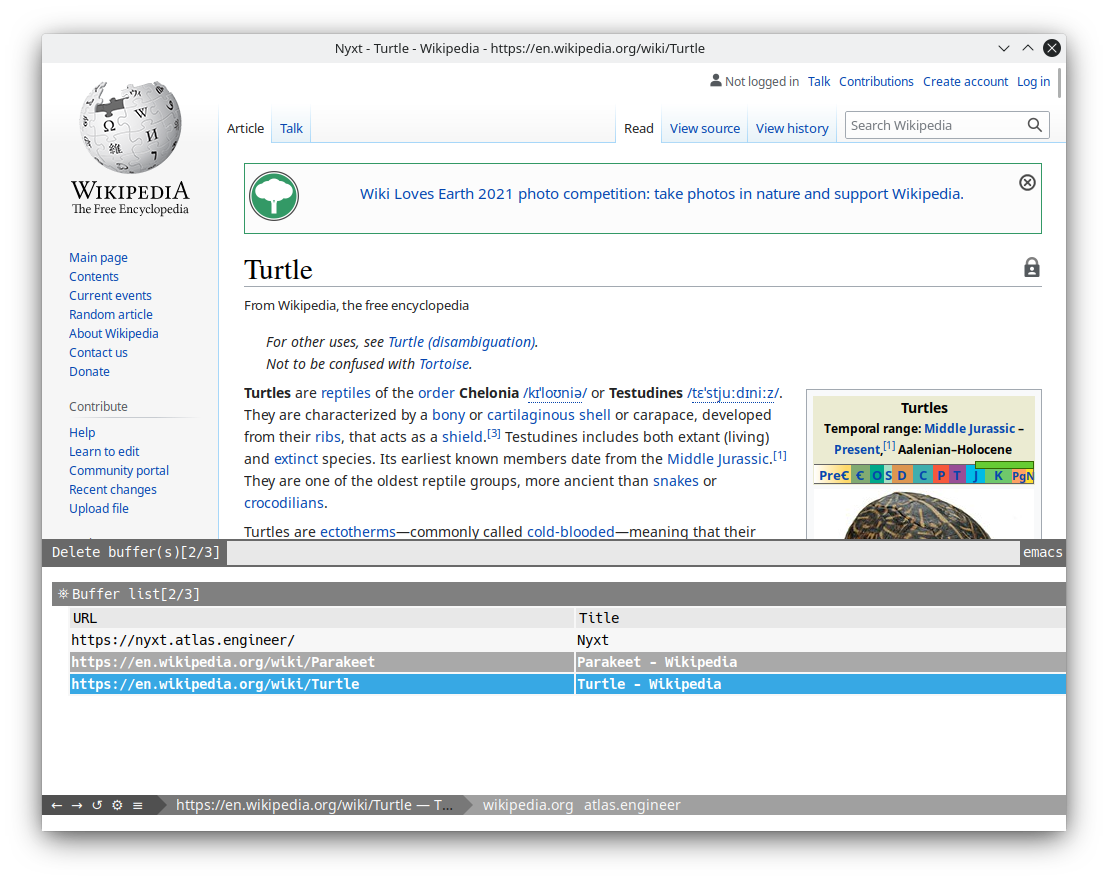Follow the Turtle (disambiguation) link

tap(461, 342)
